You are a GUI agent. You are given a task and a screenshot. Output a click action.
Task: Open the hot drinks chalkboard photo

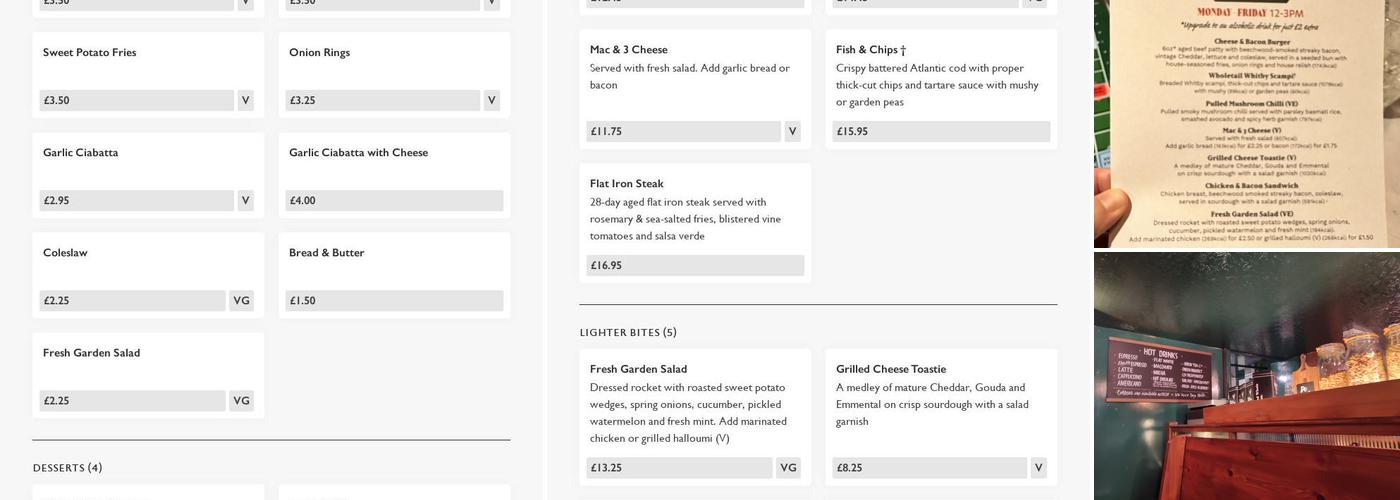pos(1246,376)
